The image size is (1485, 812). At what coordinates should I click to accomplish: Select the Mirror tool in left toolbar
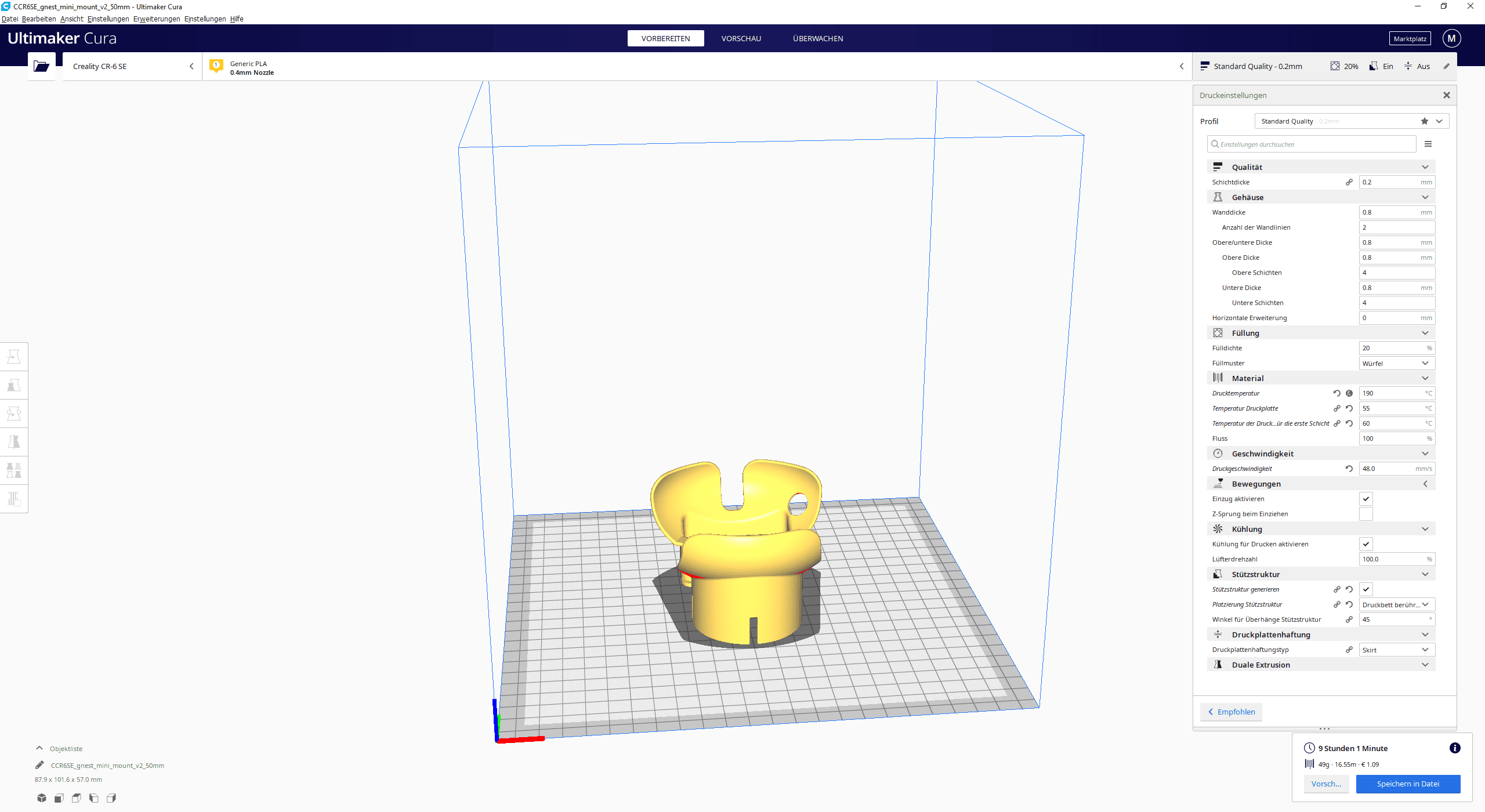pyautogui.click(x=14, y=442)
